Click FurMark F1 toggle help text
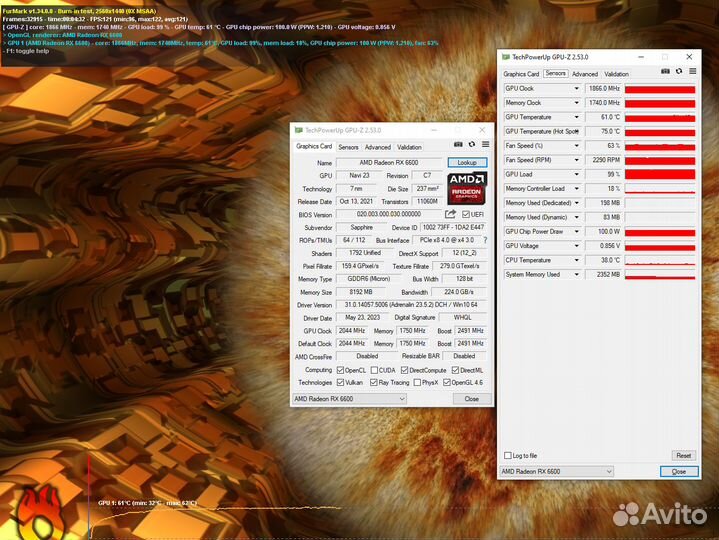Screen dimensions: 719x540 pyautogui.click(x=27, y=51)
